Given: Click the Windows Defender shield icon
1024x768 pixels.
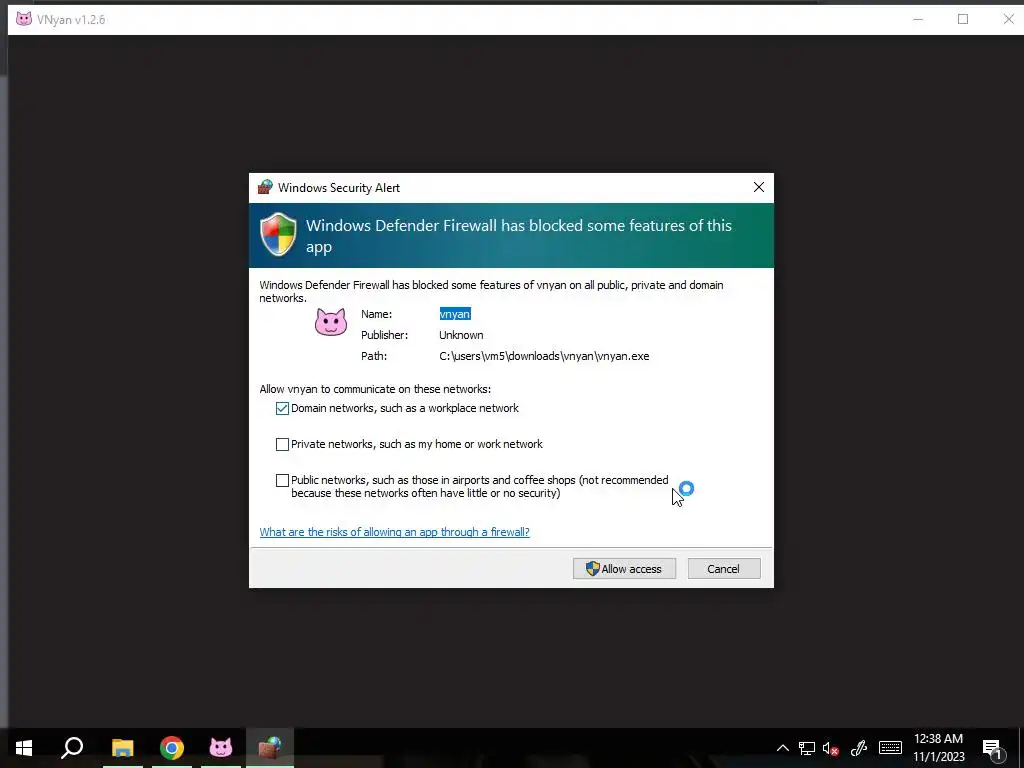Looking at the screenshot, I should tap(278, 234).
